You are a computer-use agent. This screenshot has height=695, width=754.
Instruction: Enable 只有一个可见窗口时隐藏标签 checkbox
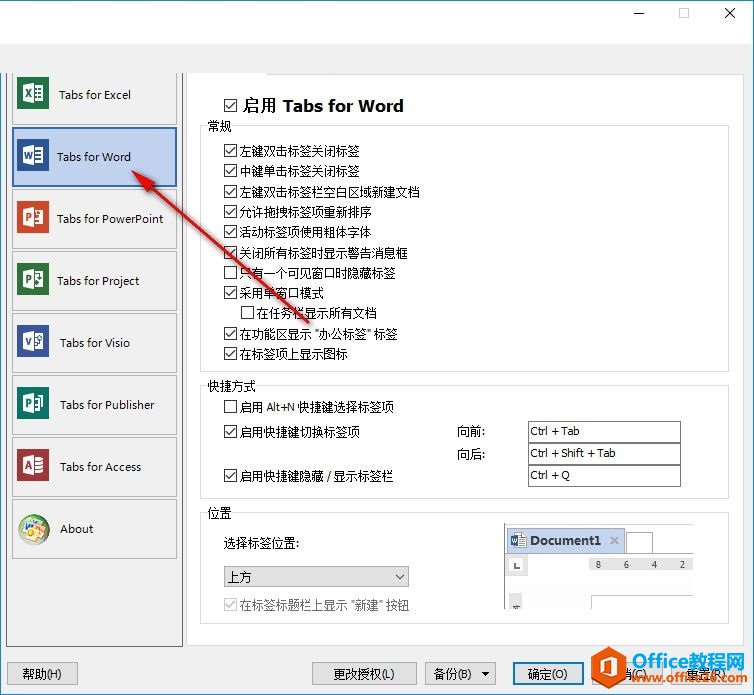coord(230,273)
